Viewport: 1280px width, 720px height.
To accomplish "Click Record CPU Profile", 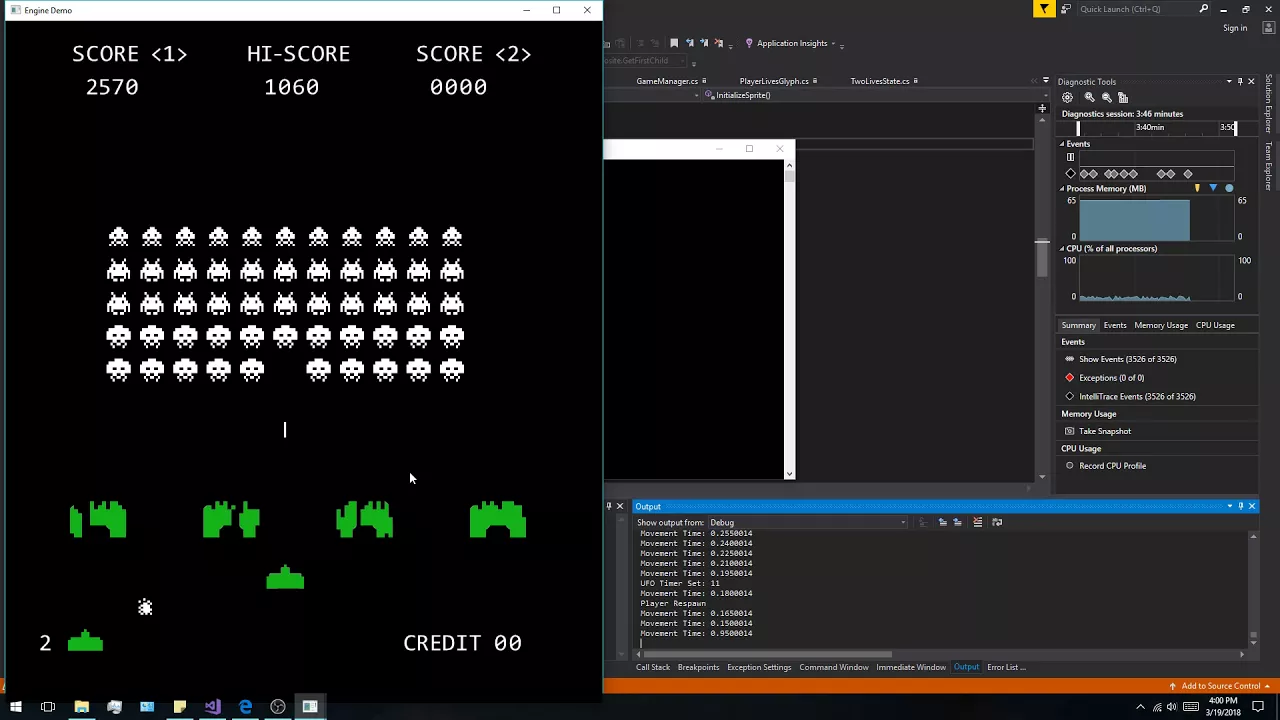I will coord(1112,466).
